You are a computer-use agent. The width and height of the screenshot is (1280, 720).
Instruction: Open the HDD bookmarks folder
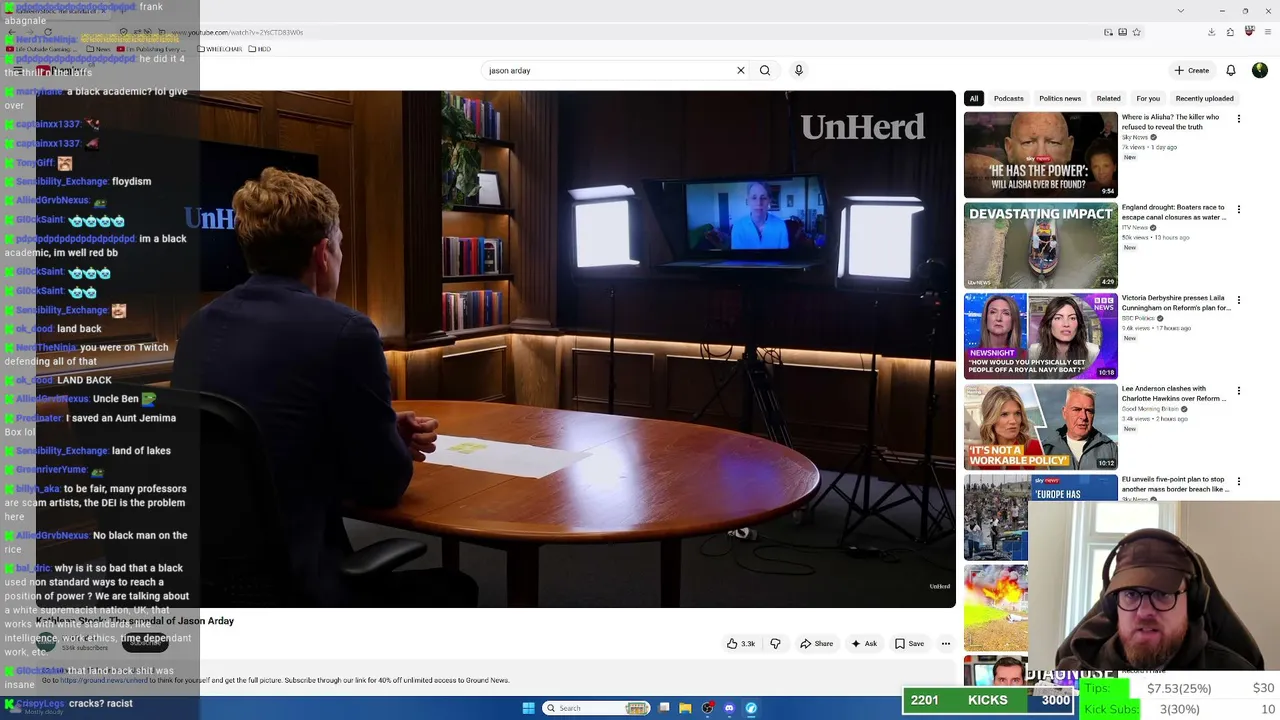pyautogui.click(x=260, y=49)
